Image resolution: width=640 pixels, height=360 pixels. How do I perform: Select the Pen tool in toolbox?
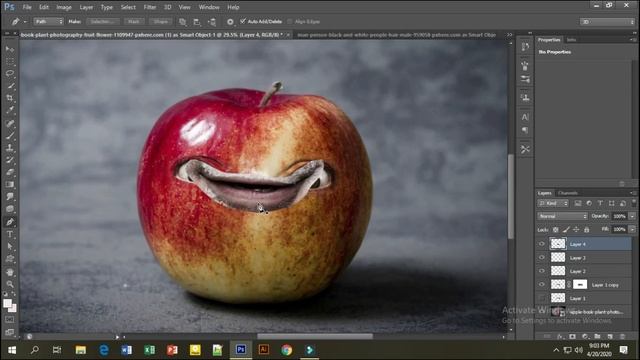(10, 222)
